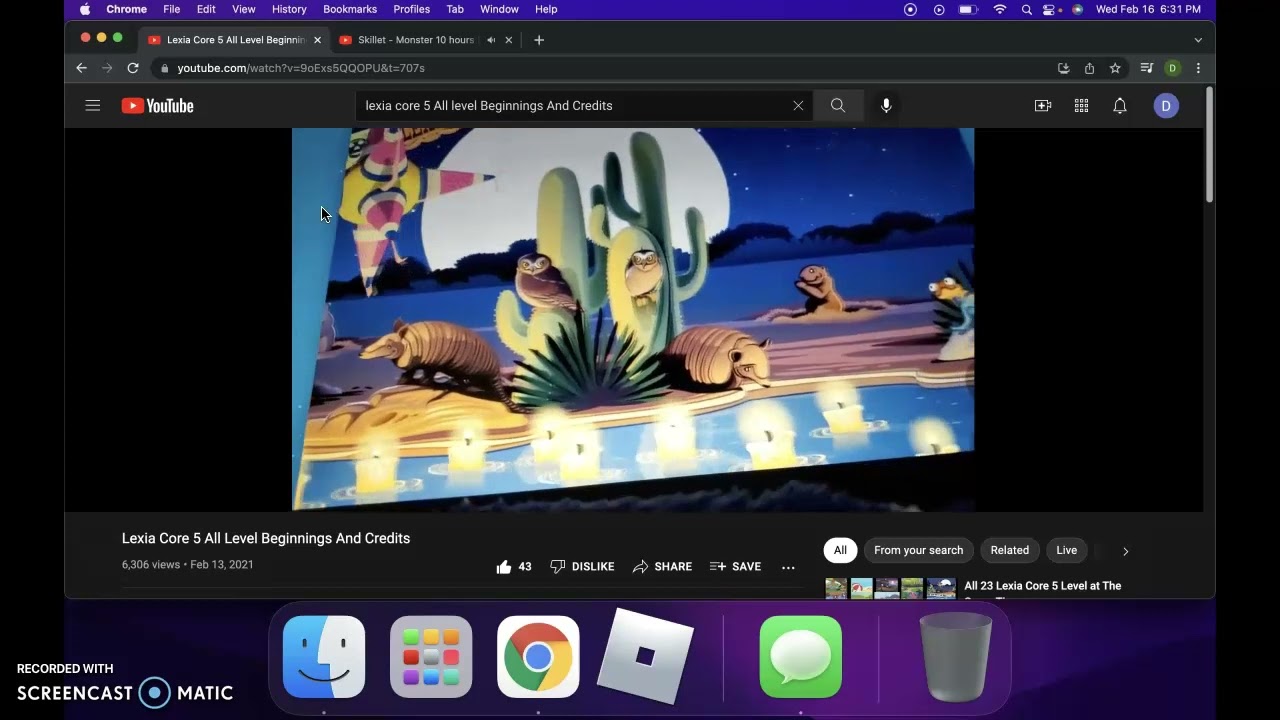Click the YouTube search magnifier button
Viewport: 1280px width, 720px height.
tap(838, 105)
